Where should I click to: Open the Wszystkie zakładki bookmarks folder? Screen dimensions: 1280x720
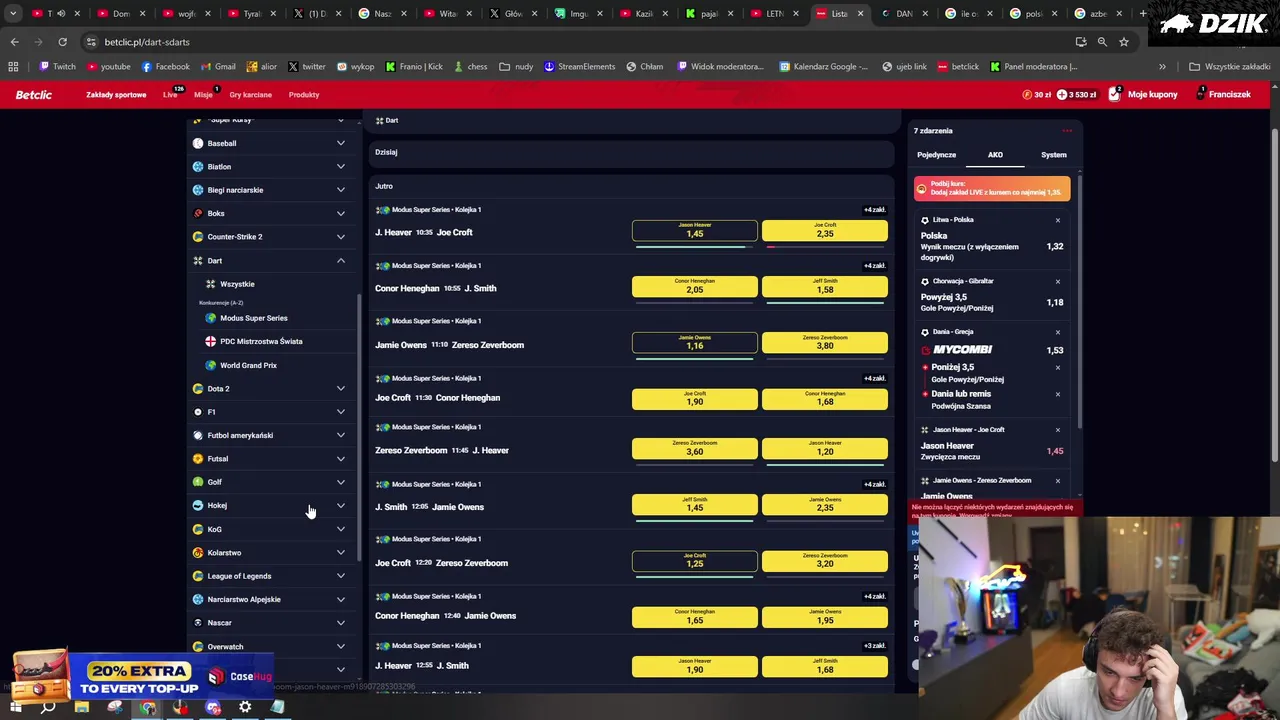[1229, 67]
